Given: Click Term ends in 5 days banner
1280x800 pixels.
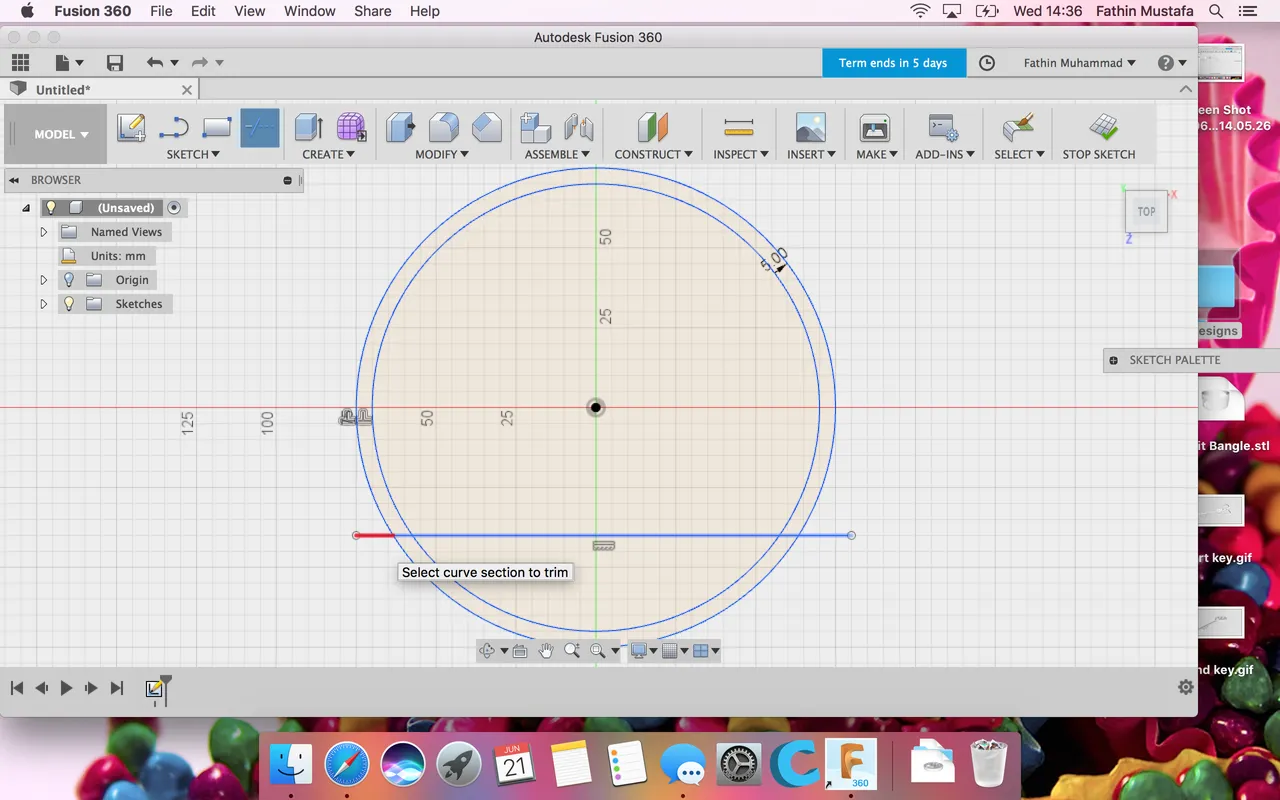Looking at the screenshot, I should 893,63.
